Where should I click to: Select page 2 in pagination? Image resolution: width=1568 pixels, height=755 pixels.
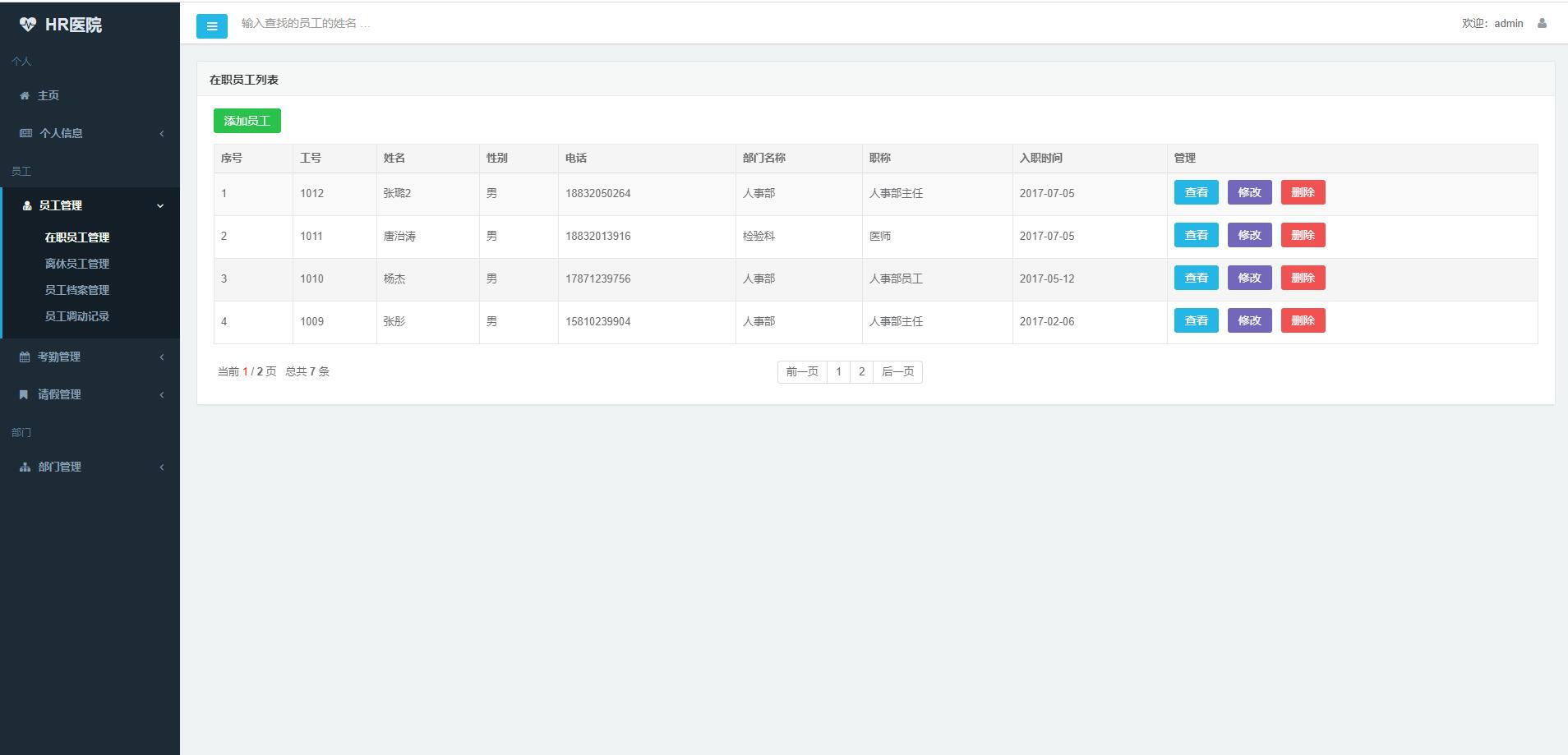[x=861, y=372]
